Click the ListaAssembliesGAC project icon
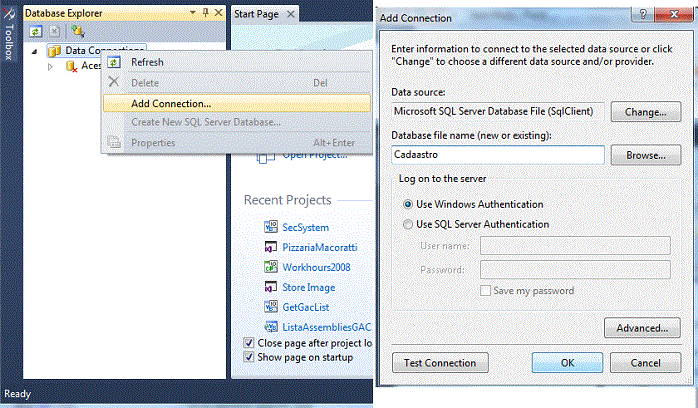Image resolution: width=698 pixels, height=408 pixels. (x=271, y=327)
